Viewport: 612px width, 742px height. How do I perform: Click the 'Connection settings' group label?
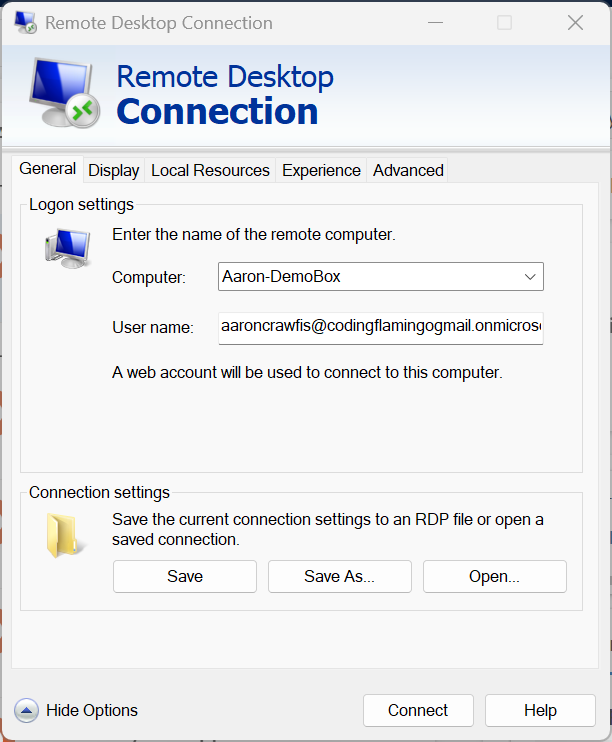(99, 492)
